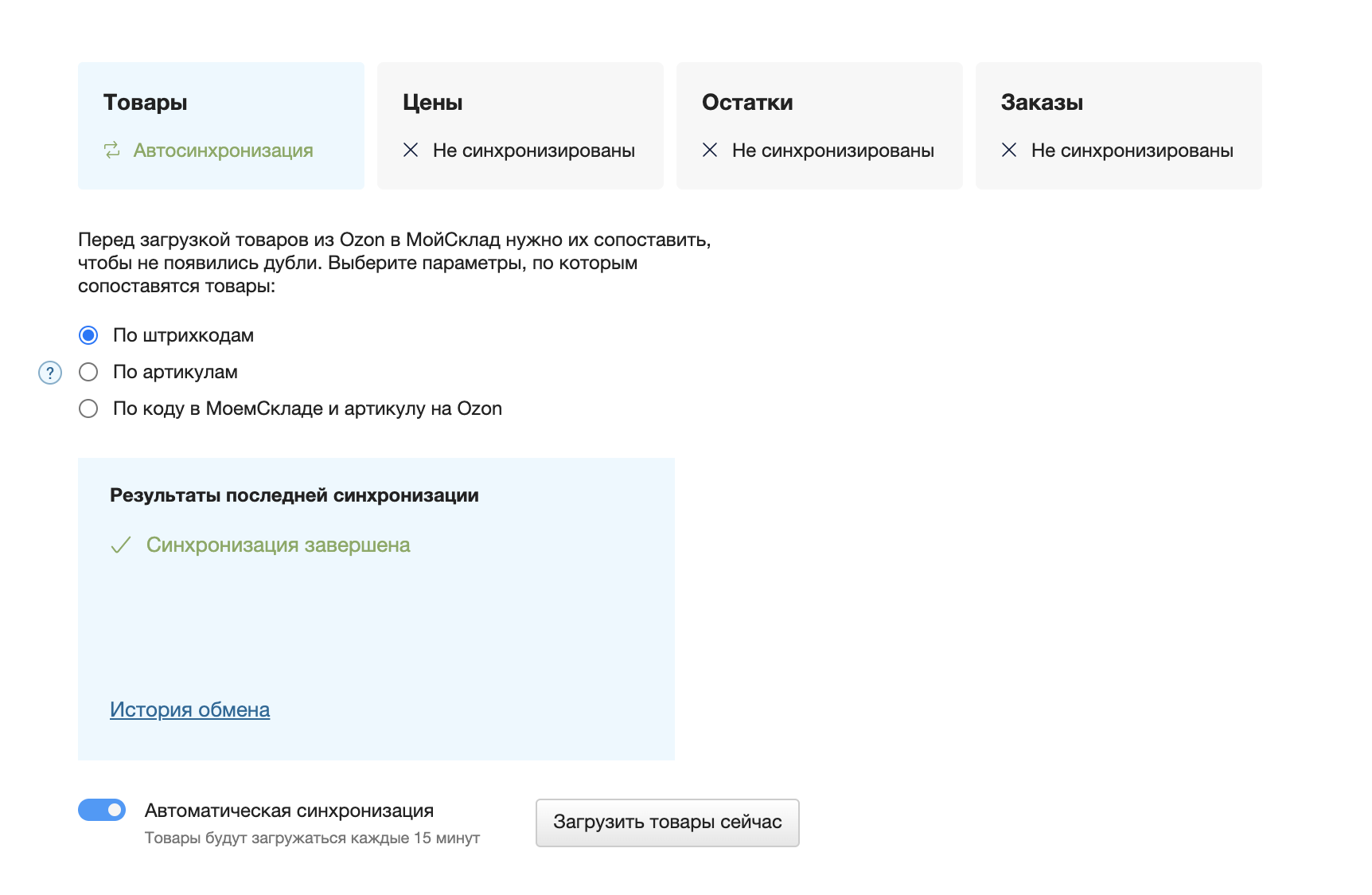Open the Товары sync tab
The width and height of the screenshot is (1372, 895).
[x=221, y=126]
